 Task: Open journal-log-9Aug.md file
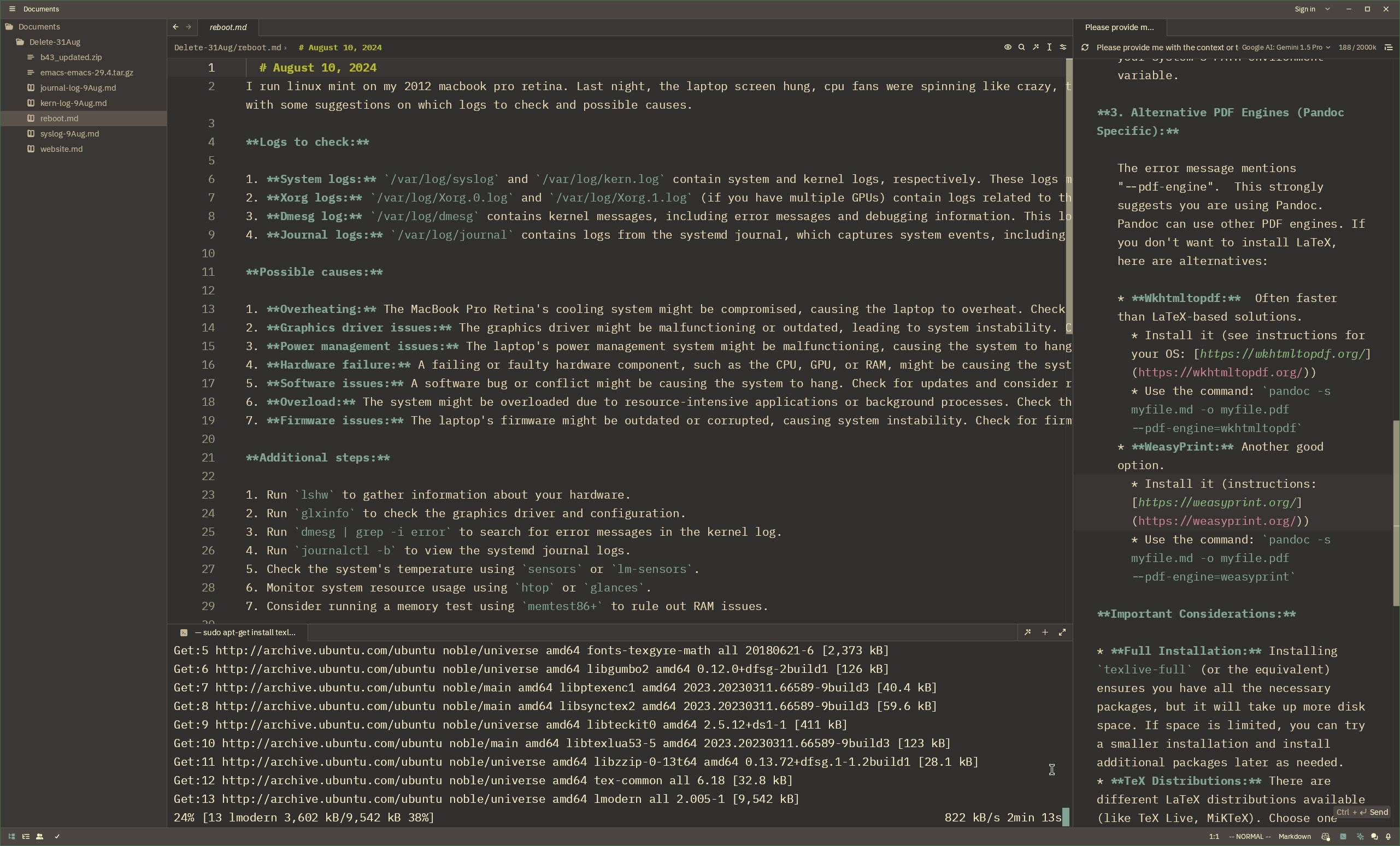pyautogui.click(x=84, y=88)
